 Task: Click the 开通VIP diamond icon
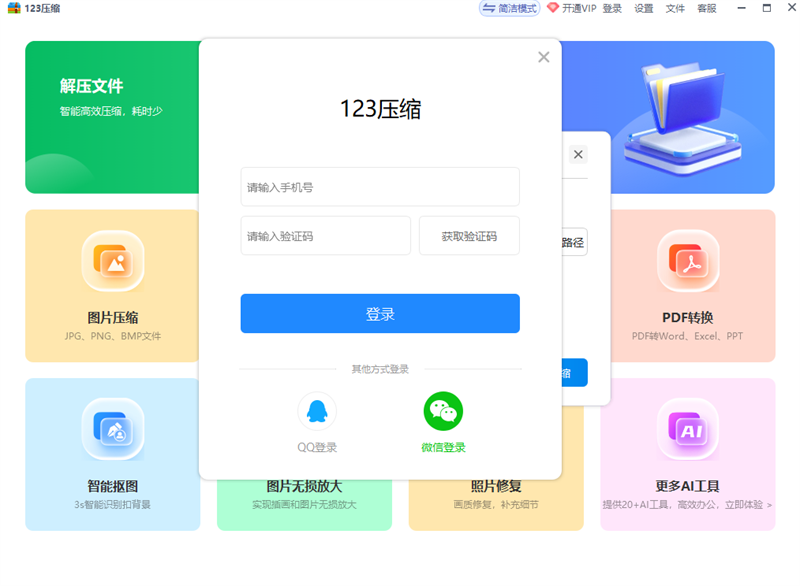click(553, 8)
